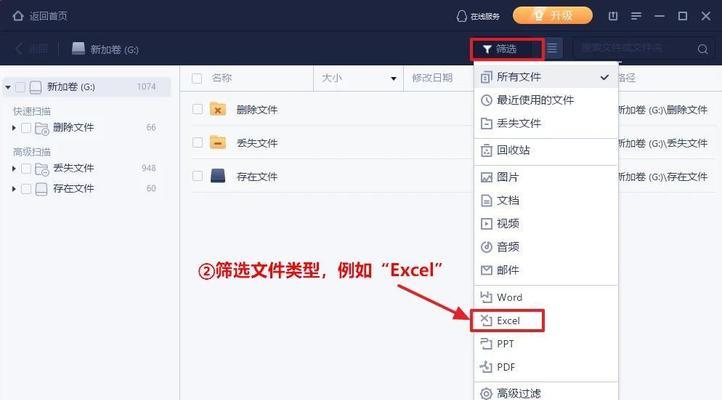
Task: Filter by PPT file type
Action: 545,344
